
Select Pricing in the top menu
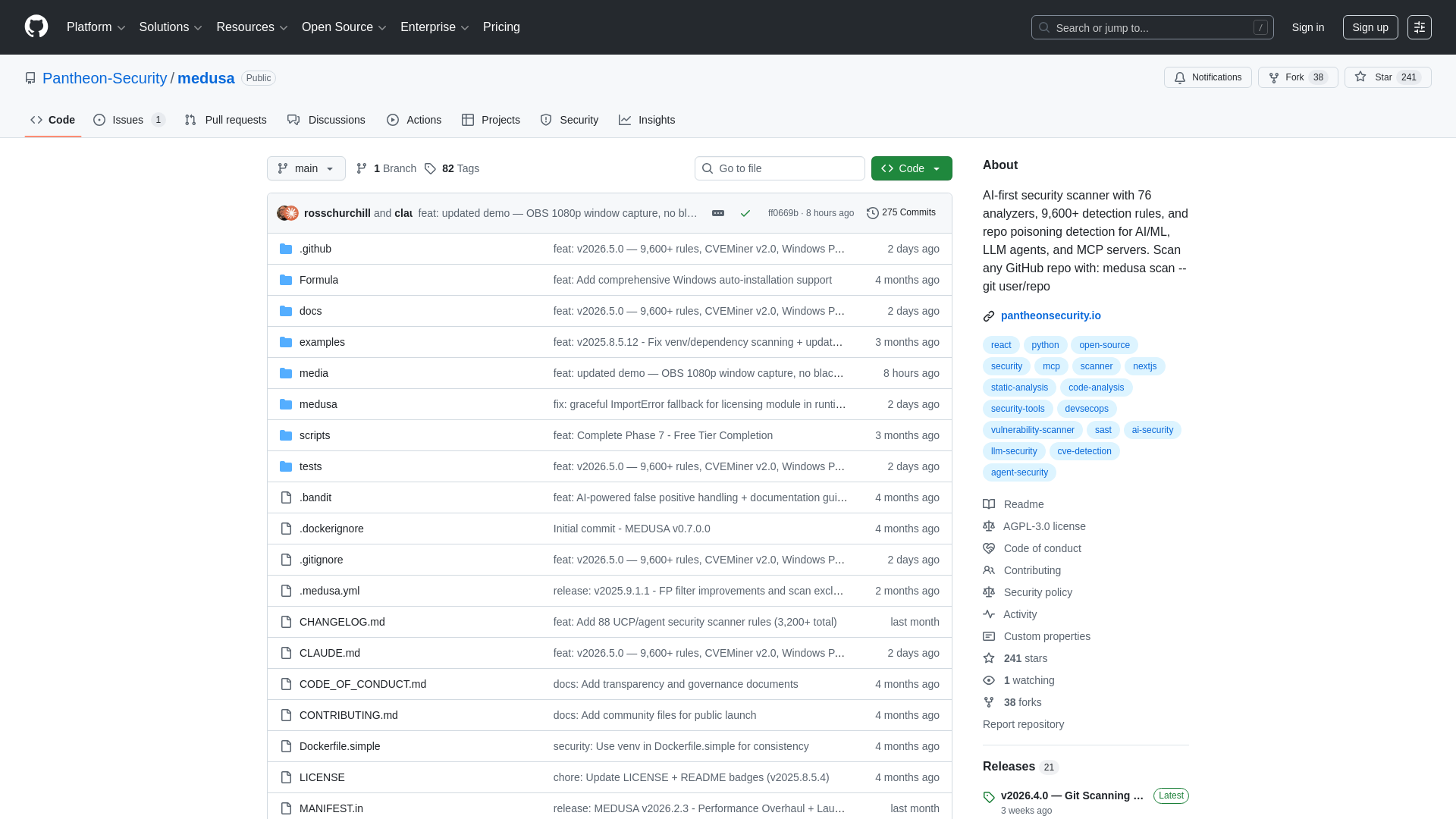pyautogui.click(x=501, y=27)
